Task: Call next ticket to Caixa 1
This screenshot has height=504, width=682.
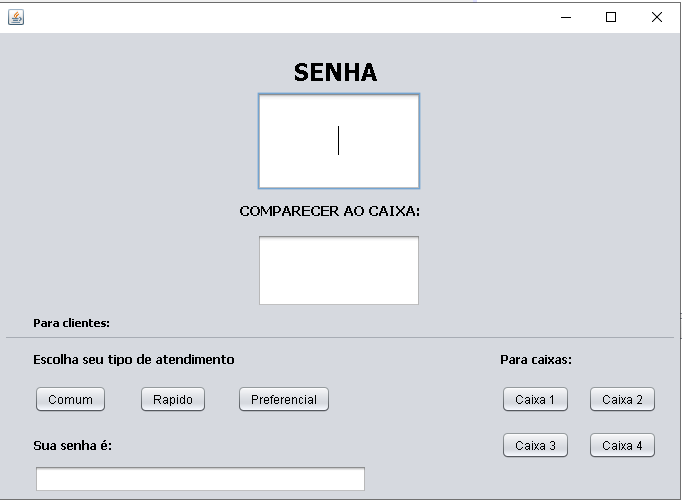Action: (x=535, y=399)
